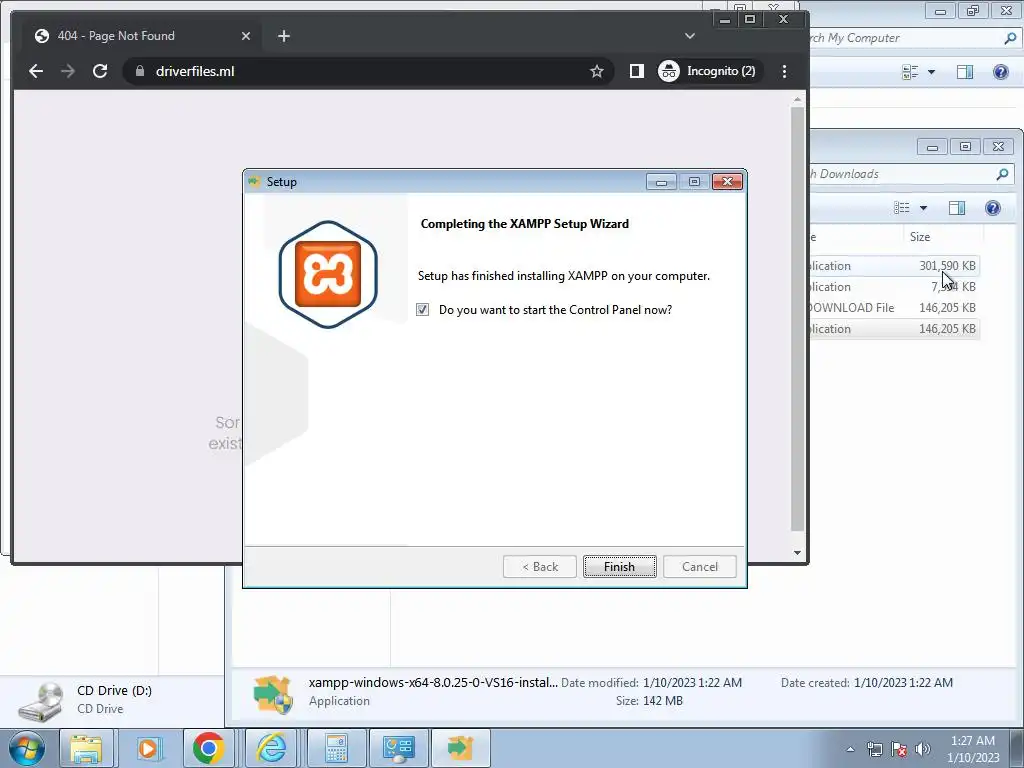Open help in My Computer window

1000,72
